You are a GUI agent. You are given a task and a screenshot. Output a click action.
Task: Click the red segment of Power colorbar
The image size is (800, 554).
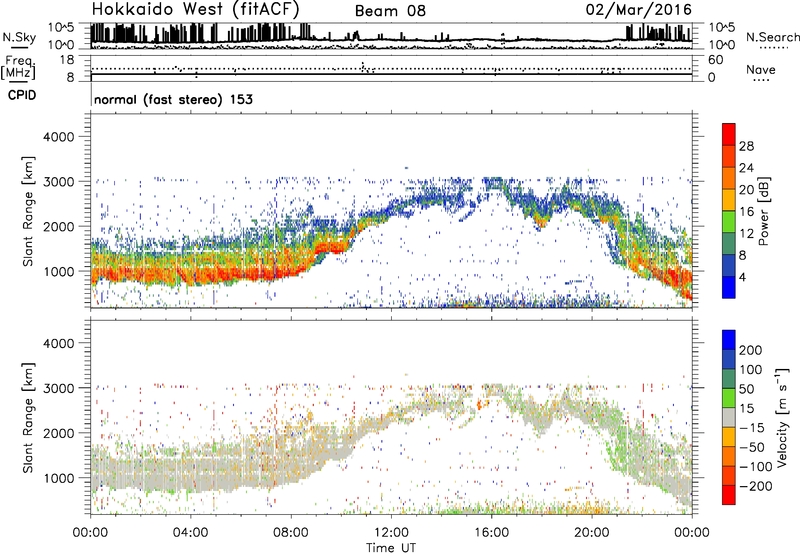click(x=729, y=135)
